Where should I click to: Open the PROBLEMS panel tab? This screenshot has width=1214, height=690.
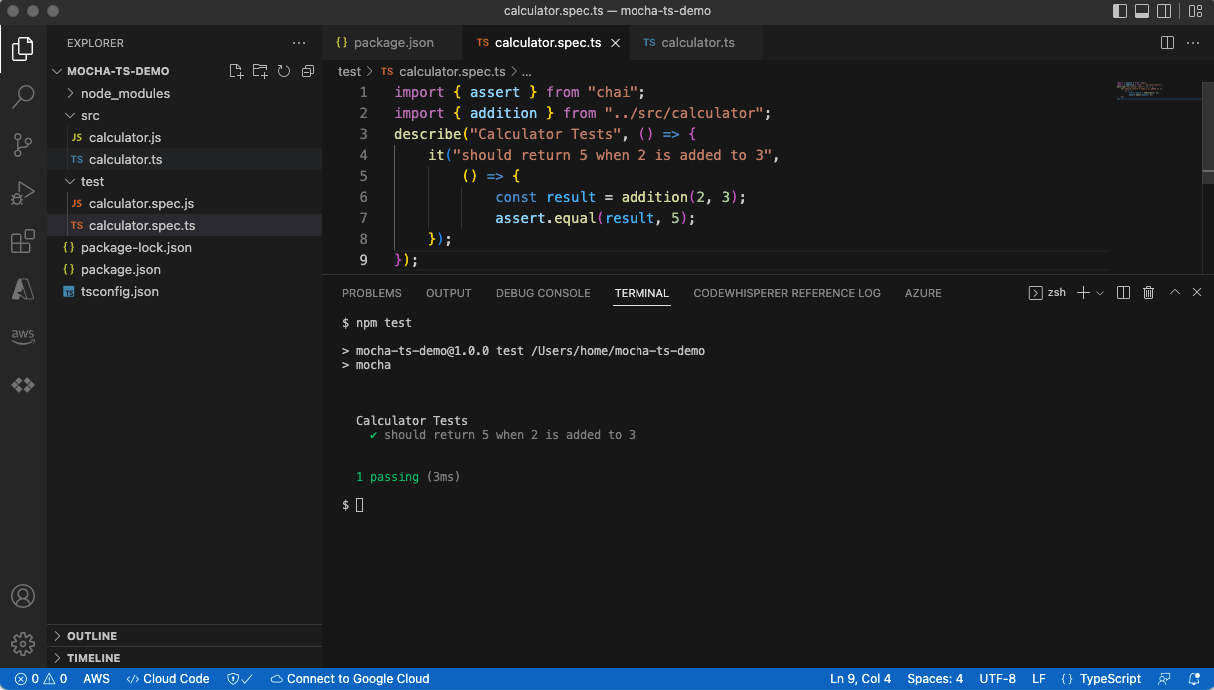371,293
